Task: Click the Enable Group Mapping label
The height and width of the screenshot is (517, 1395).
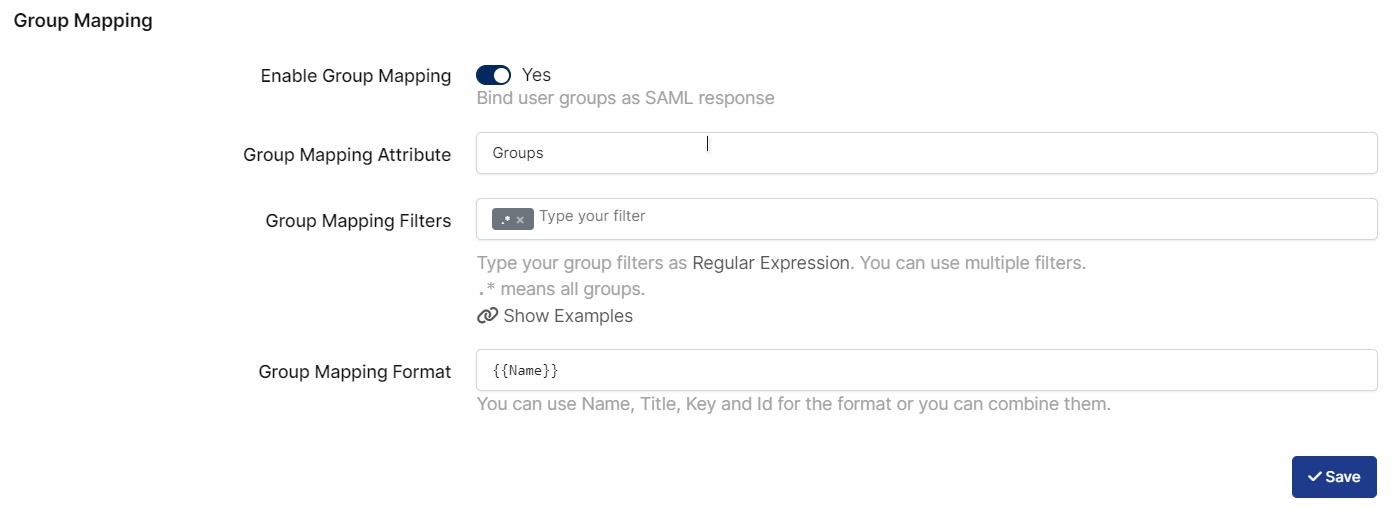Action: coord(355,76)
